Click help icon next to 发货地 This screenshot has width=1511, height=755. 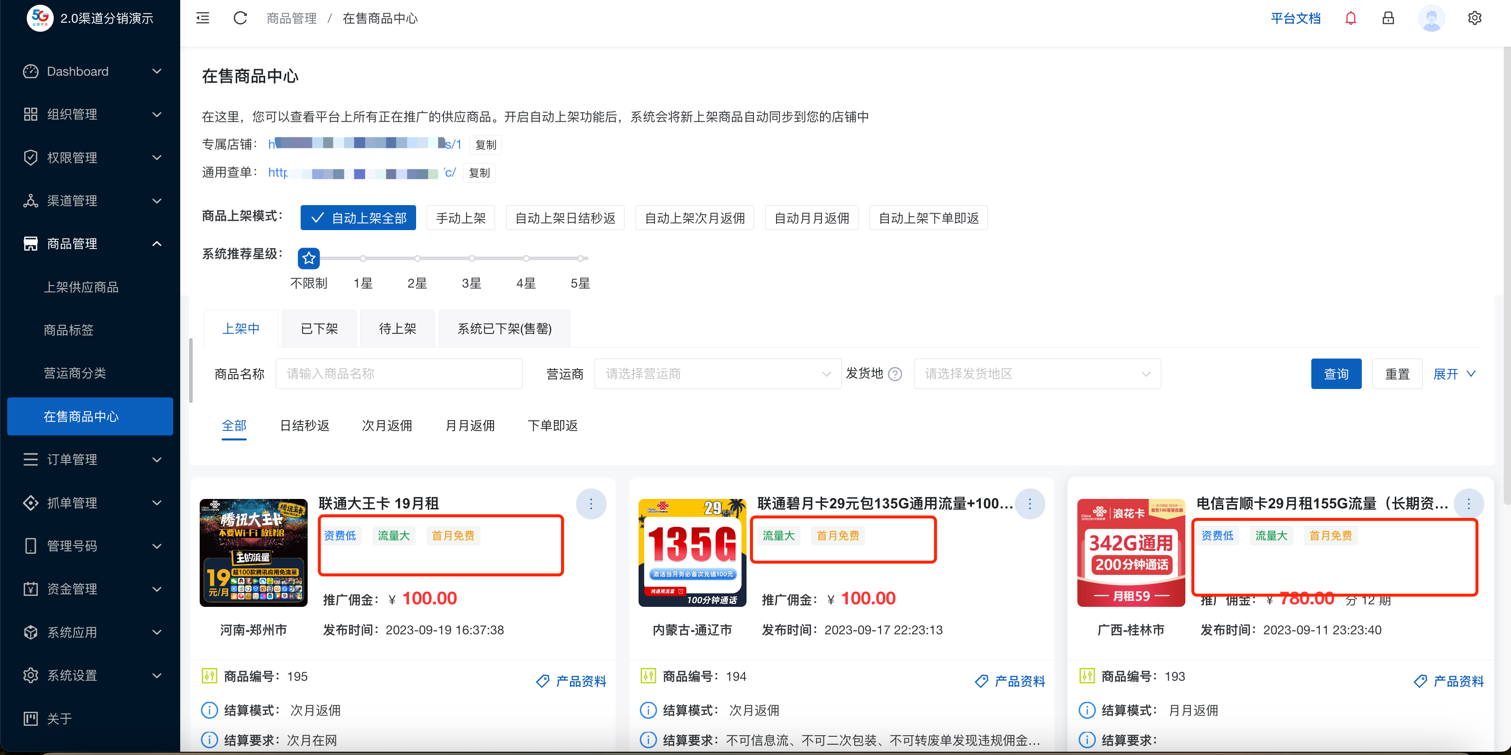(895, 374)
